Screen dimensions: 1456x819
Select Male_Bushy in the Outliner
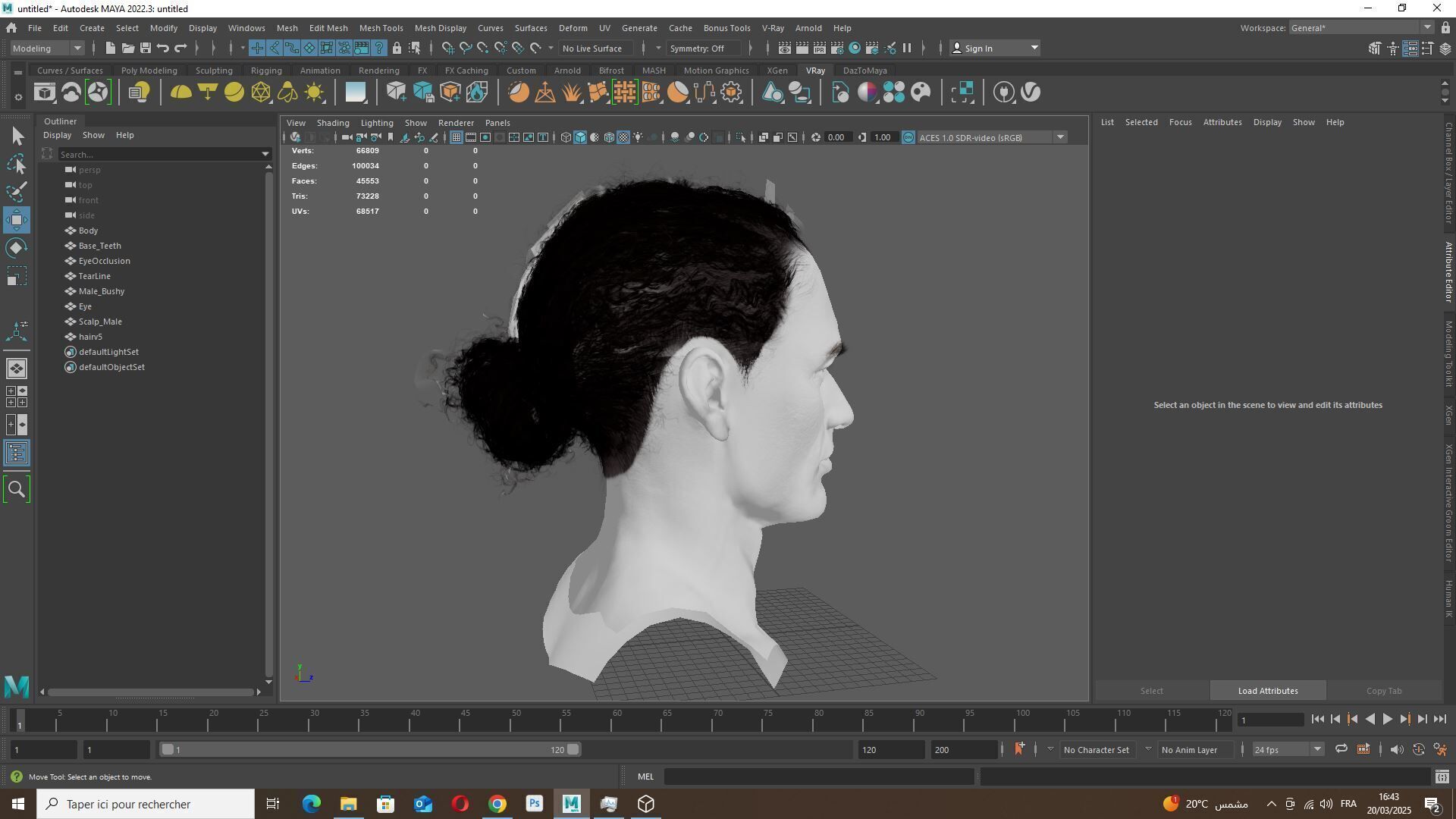tap(102, 291)
